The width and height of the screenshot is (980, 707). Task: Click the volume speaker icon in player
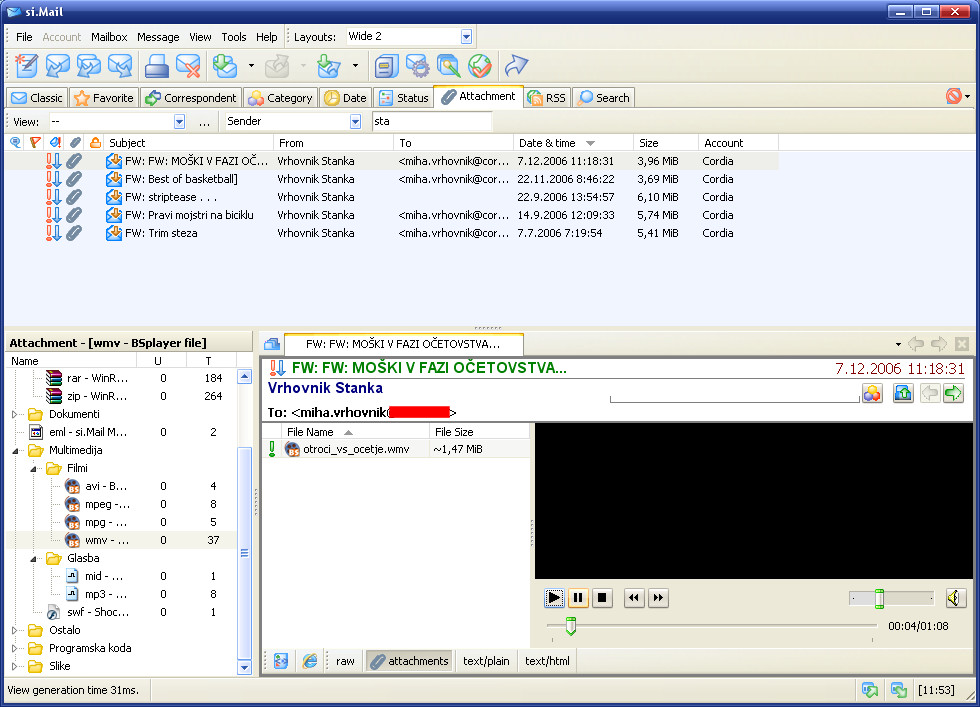955,598
